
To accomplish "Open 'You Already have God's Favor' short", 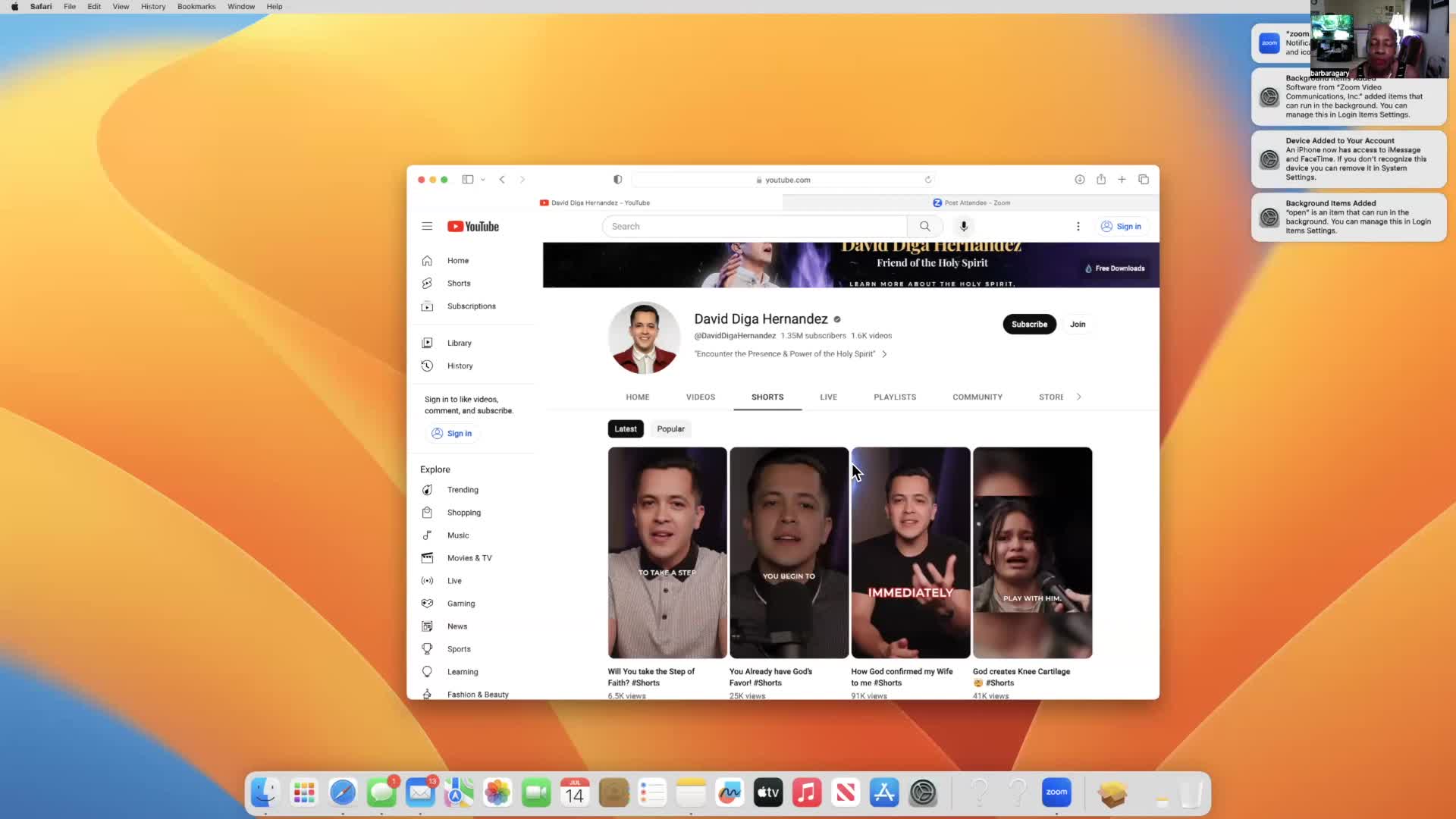I will pos(789,553).
